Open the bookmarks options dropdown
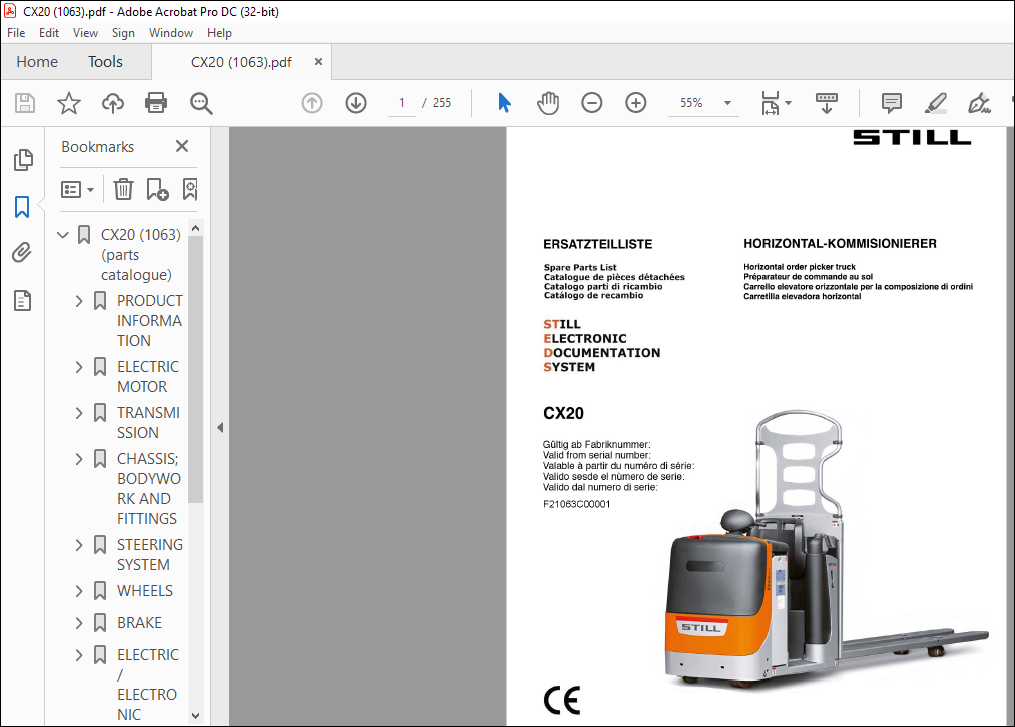1015x727 pixels. click(x=77, y=189)
